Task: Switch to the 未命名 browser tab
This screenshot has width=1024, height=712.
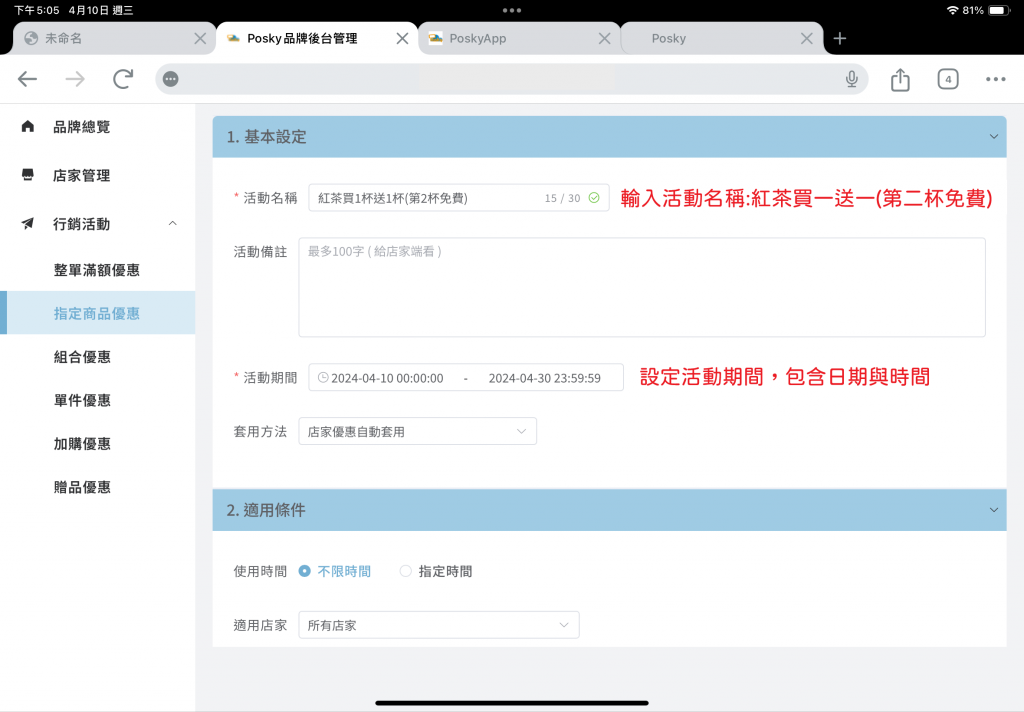Action: [114, 39]
